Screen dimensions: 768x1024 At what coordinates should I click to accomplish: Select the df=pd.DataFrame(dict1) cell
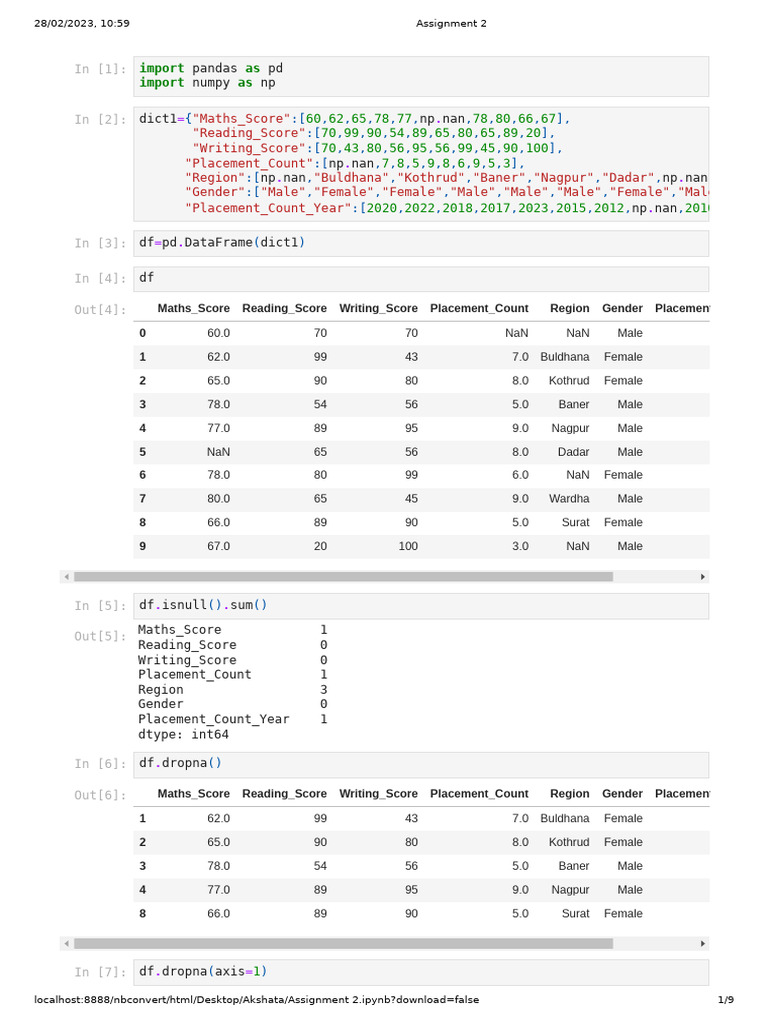point(421,243)
